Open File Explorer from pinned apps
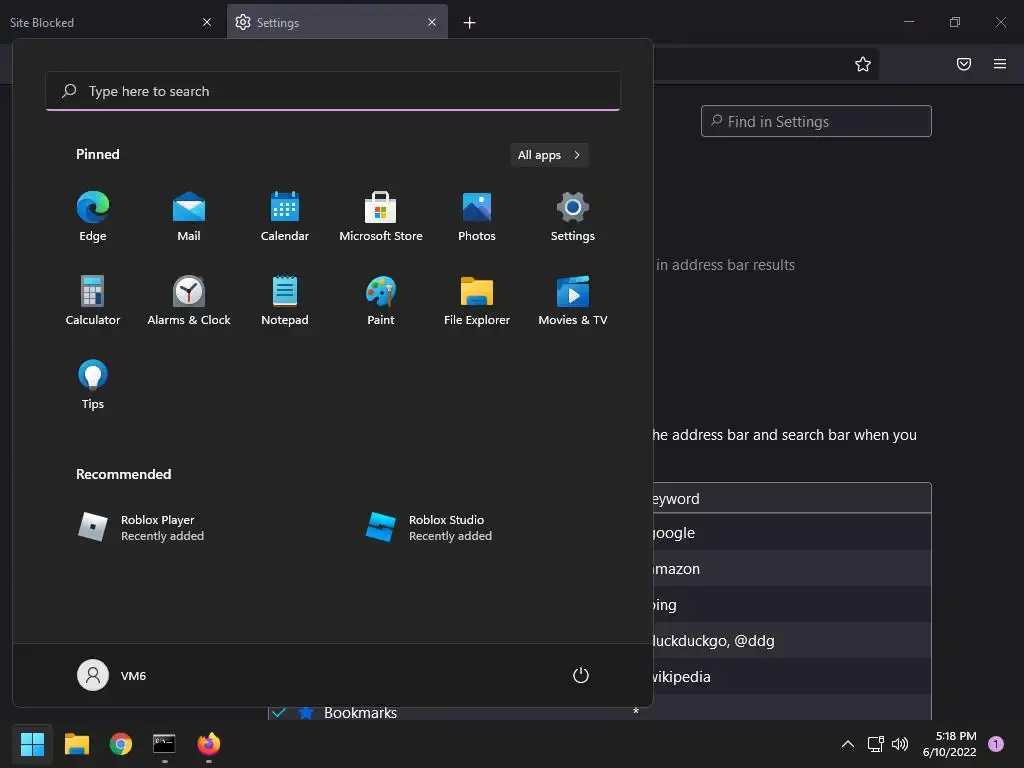The height and width of the screenshot is (768, 1024). click(x=477, y=300)
